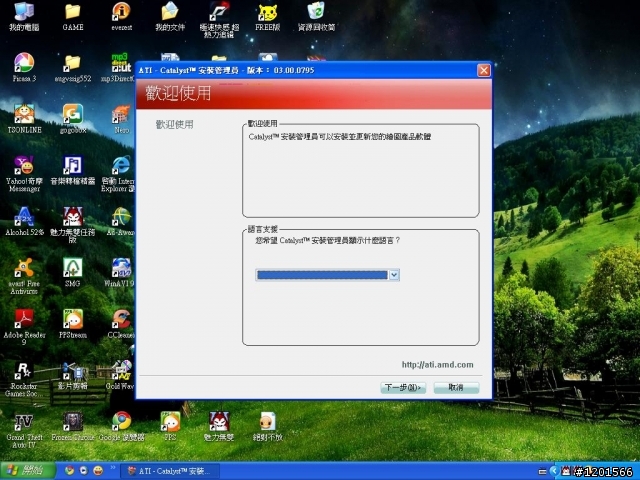
Task: Open the SMG desktop shortcut
Action: pyautogui.click(x=73, y=273)
